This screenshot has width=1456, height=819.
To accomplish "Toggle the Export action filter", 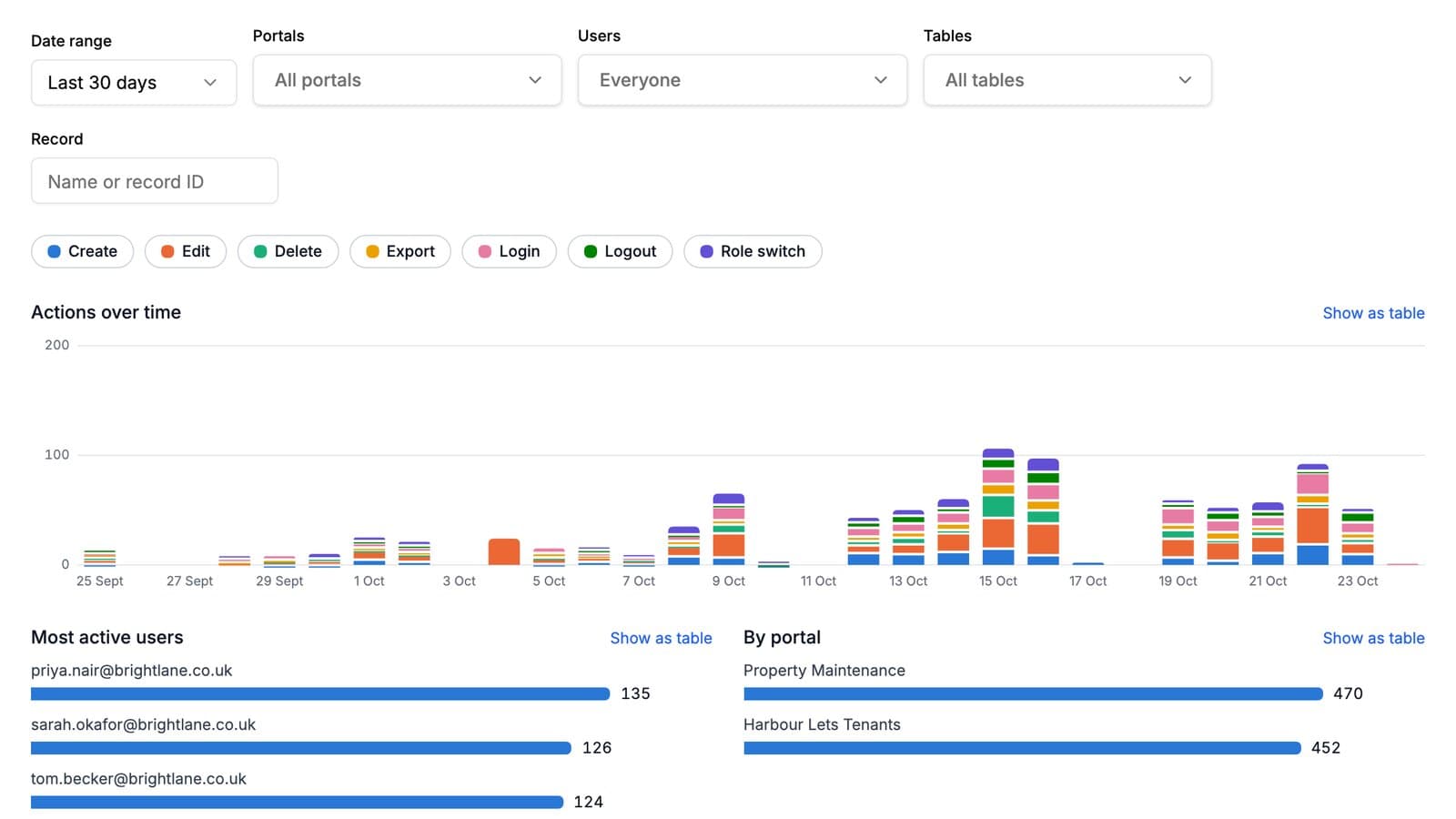I will click(400, 251).
